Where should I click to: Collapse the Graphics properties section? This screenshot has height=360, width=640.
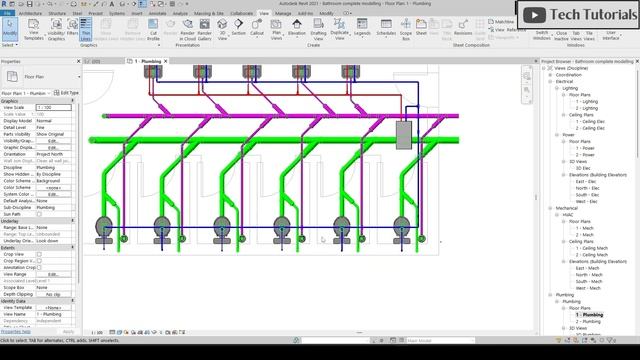[73, 101]
